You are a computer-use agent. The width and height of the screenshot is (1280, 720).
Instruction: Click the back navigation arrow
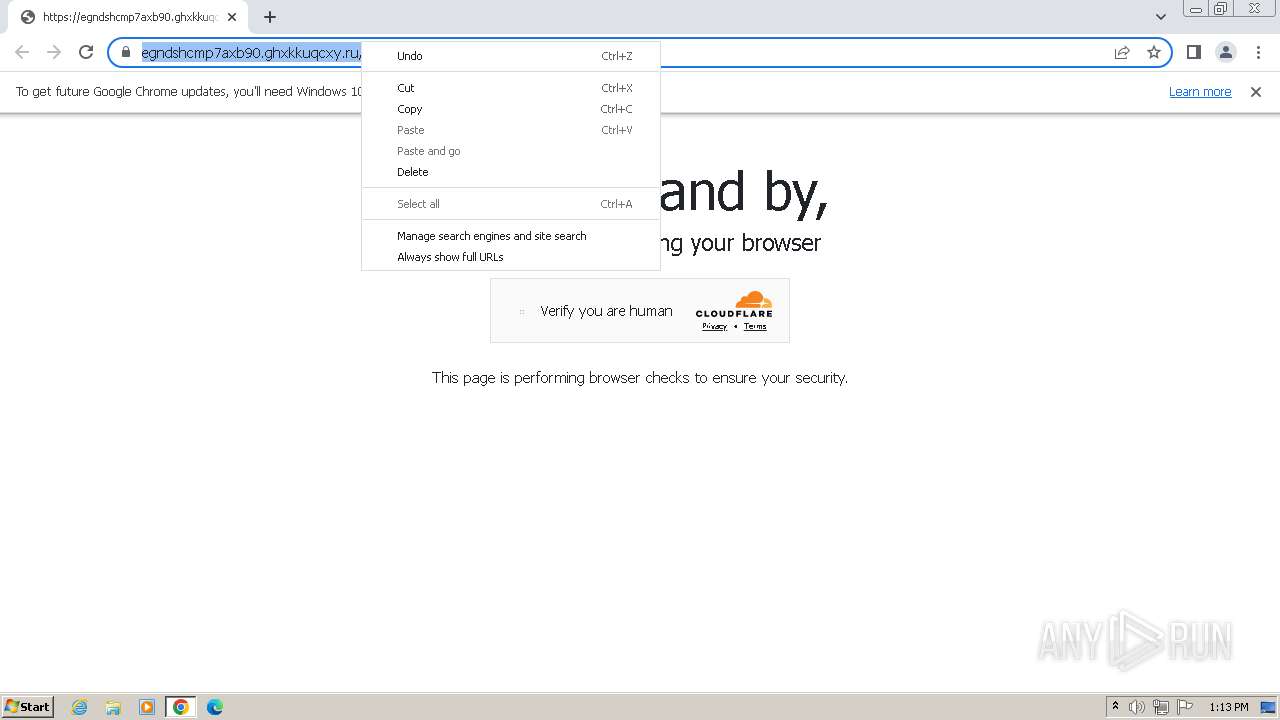tap(22, 52)
